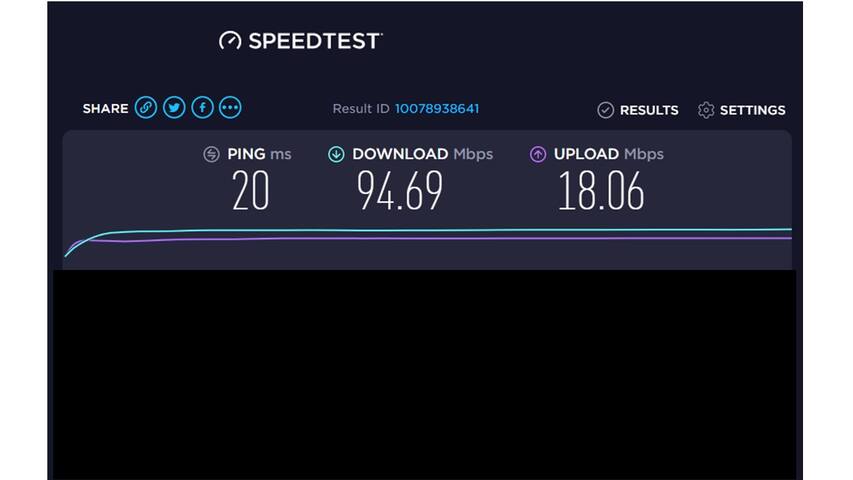The image size is (853, 480).
Task: Click the 18.06 upload speed value
Action: click(x=601, y=190)
